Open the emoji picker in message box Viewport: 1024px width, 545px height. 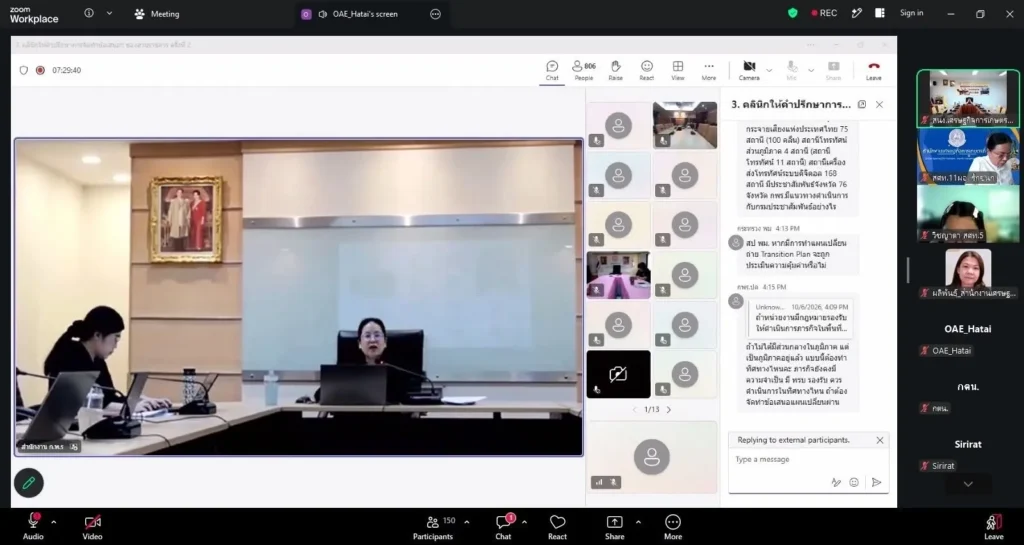(x=854, y=482)
